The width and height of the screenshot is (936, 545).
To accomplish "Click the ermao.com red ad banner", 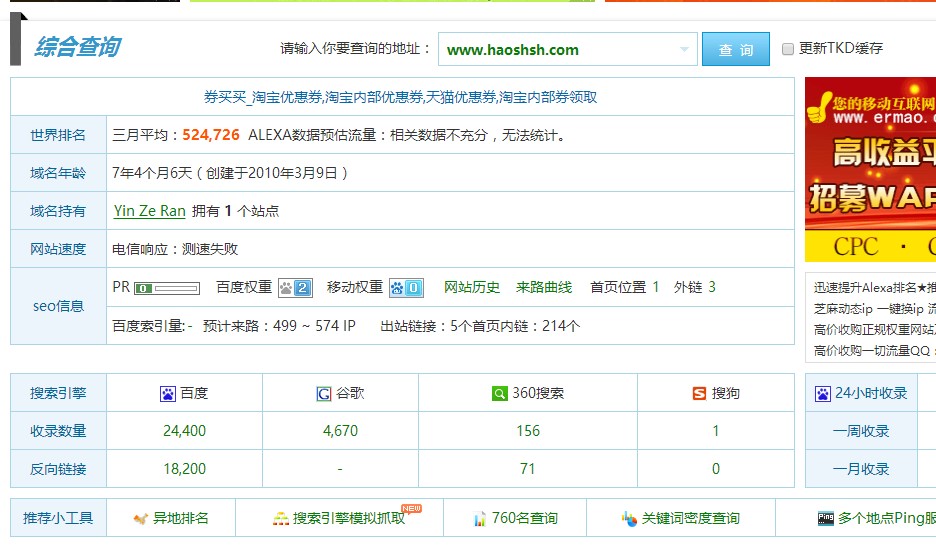I will pyautogui.click(x=870, y=170).
